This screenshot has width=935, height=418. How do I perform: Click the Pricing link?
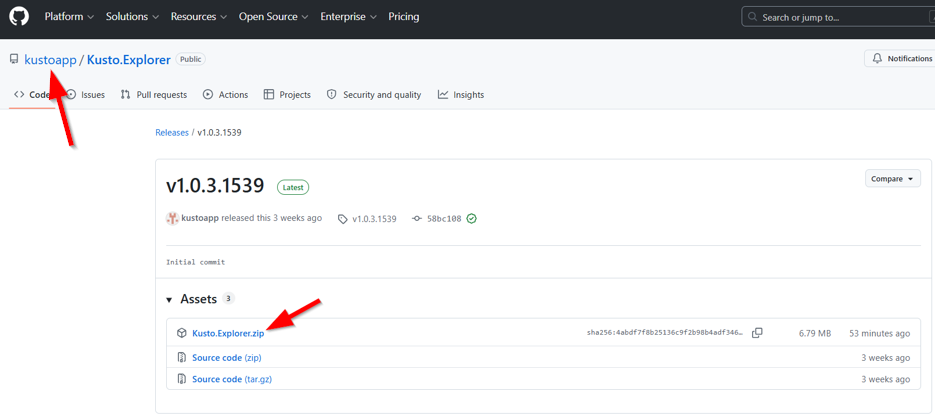click(404, 17)
